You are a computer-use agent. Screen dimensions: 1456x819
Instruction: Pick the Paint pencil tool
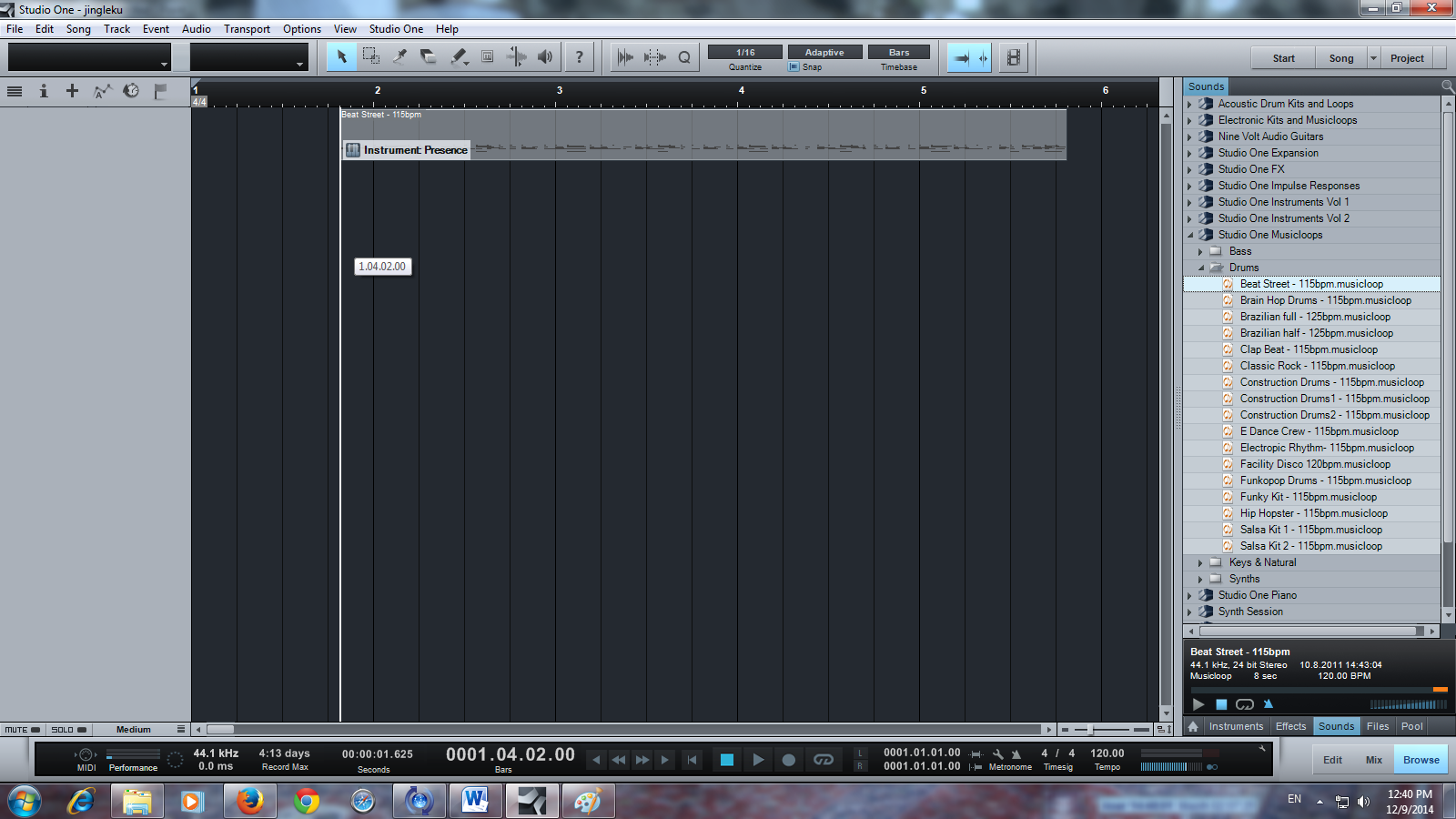[x=458, y=56]
